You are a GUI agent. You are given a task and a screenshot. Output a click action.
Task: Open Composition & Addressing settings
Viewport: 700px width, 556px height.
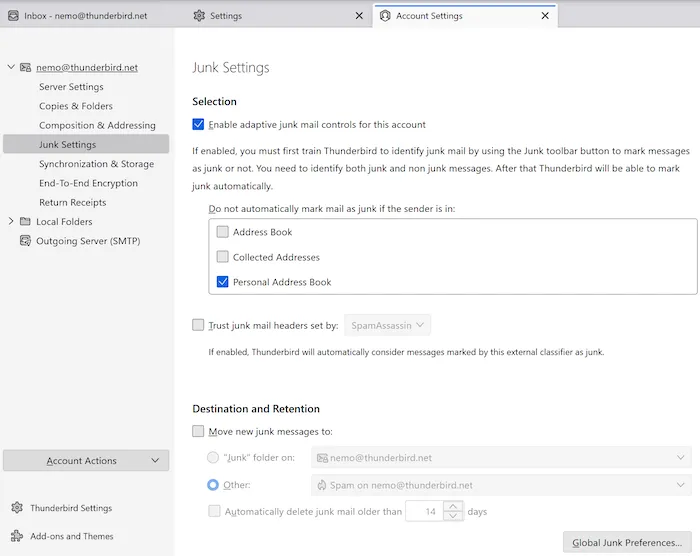(97, 125)
